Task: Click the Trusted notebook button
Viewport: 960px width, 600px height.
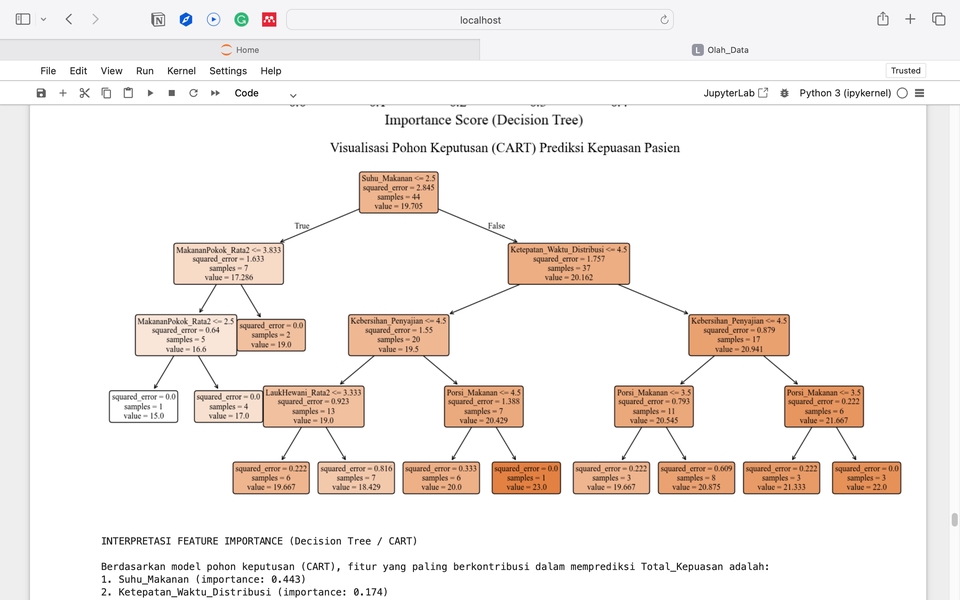Action: click(x=905, y=71)
